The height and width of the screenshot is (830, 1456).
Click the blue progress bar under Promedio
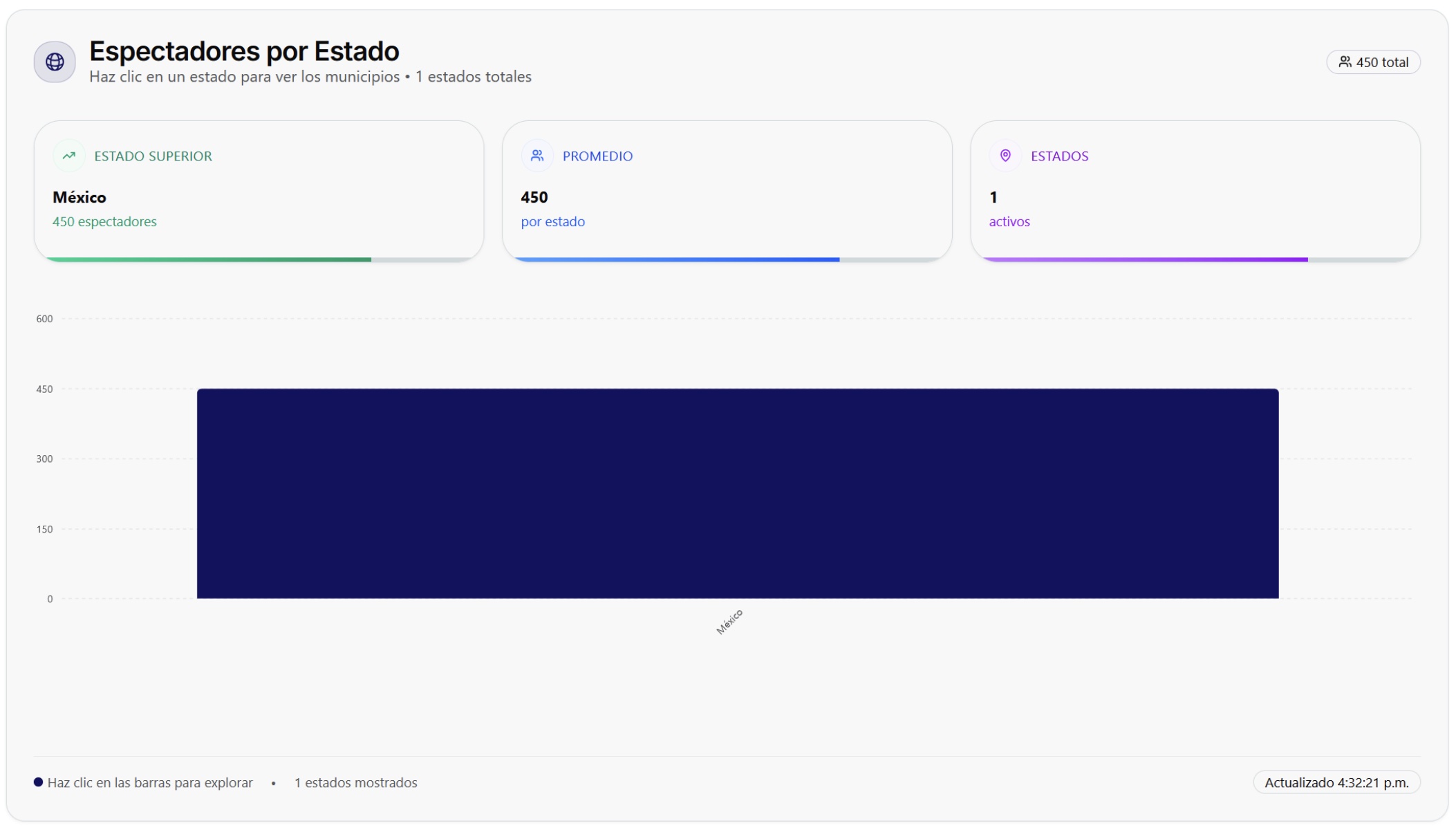coord(676,259)
